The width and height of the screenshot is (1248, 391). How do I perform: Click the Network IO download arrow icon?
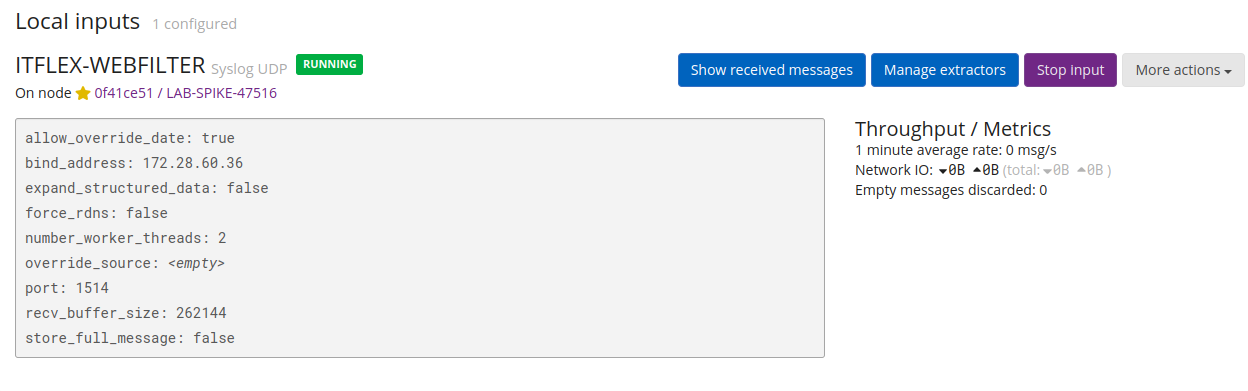pos(943,170)
